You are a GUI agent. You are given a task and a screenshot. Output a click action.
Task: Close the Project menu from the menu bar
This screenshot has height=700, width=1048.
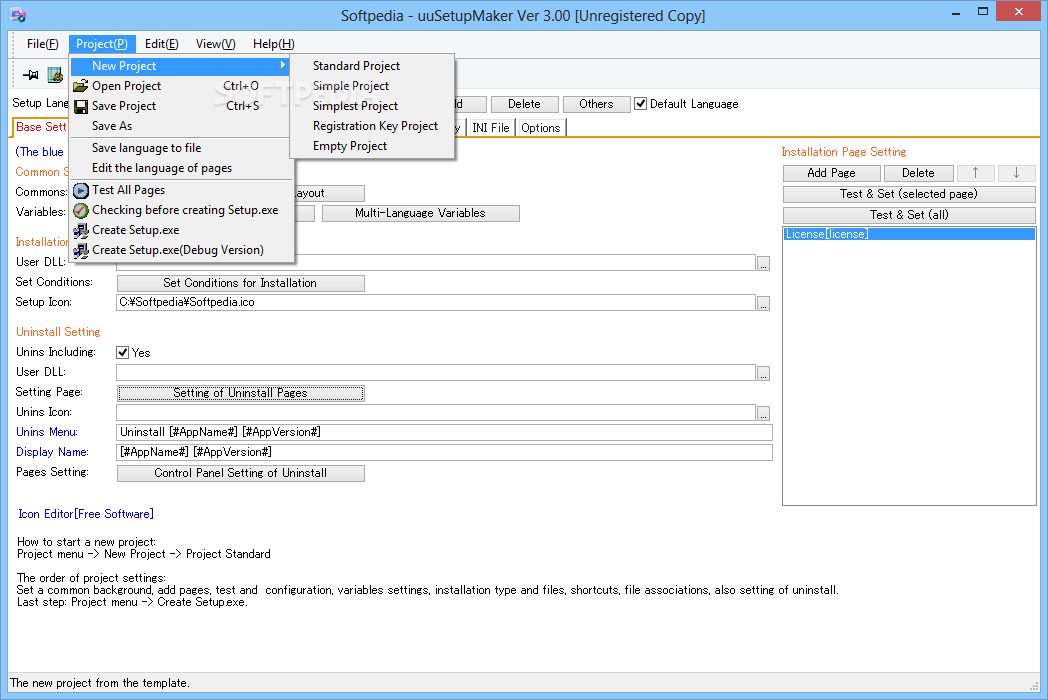(x=102, y=44)
